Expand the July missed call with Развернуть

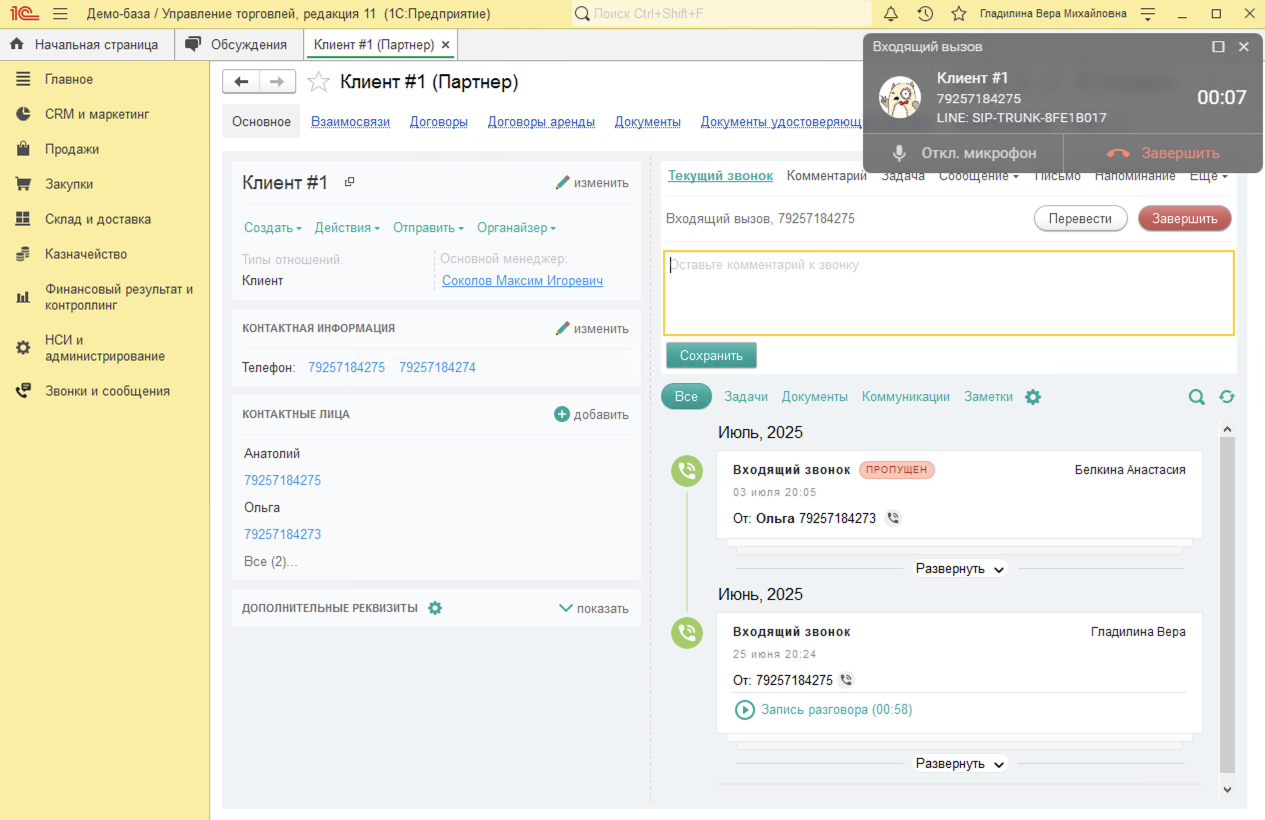tap(960, 569)
